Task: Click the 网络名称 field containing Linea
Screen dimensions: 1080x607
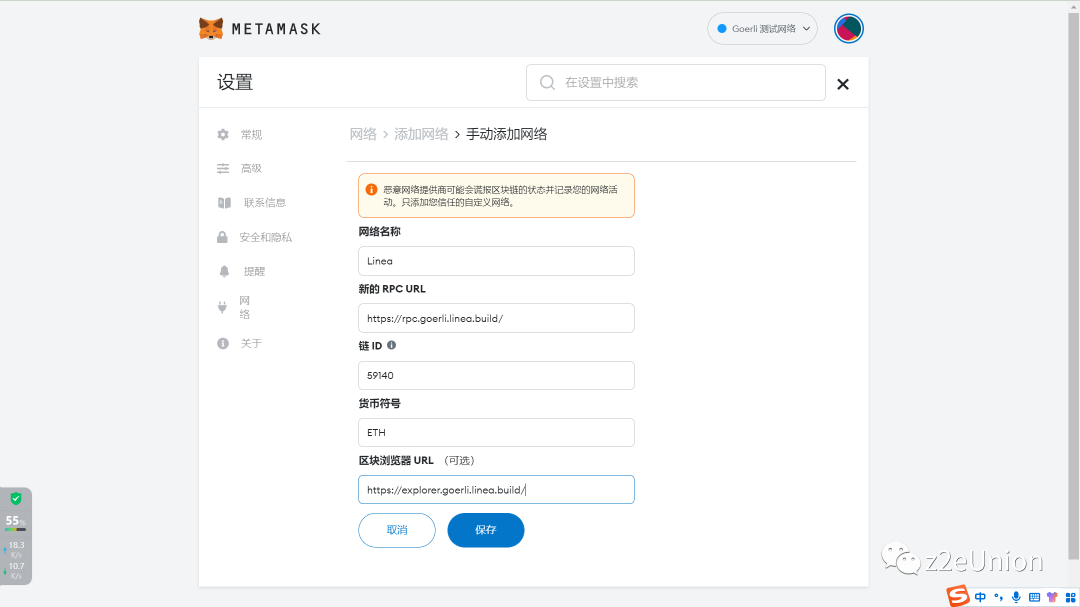Action: pyautogui.click(x=496, y=260)
